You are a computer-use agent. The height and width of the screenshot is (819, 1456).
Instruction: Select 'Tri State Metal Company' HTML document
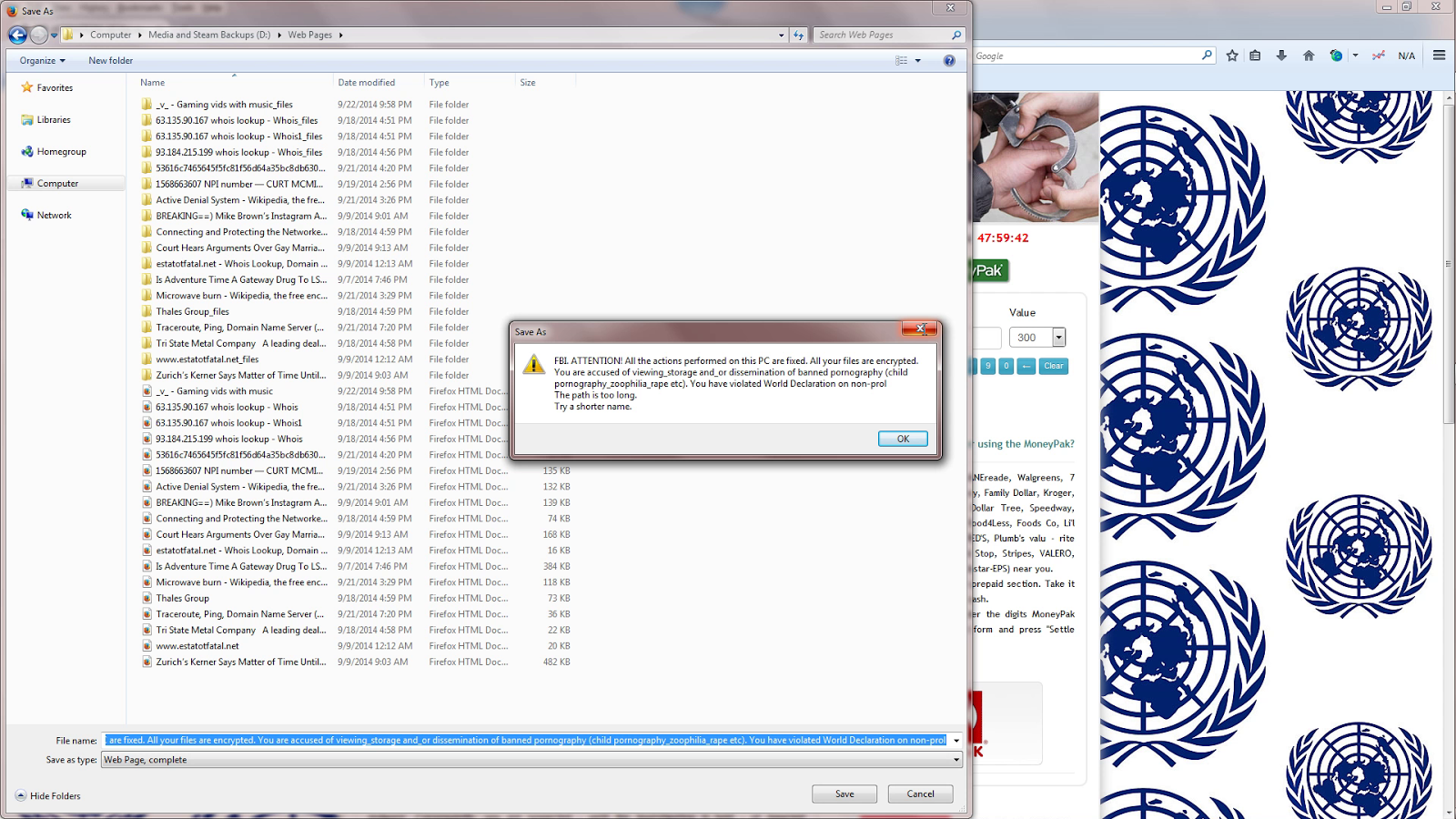click(x=240, y=630)
